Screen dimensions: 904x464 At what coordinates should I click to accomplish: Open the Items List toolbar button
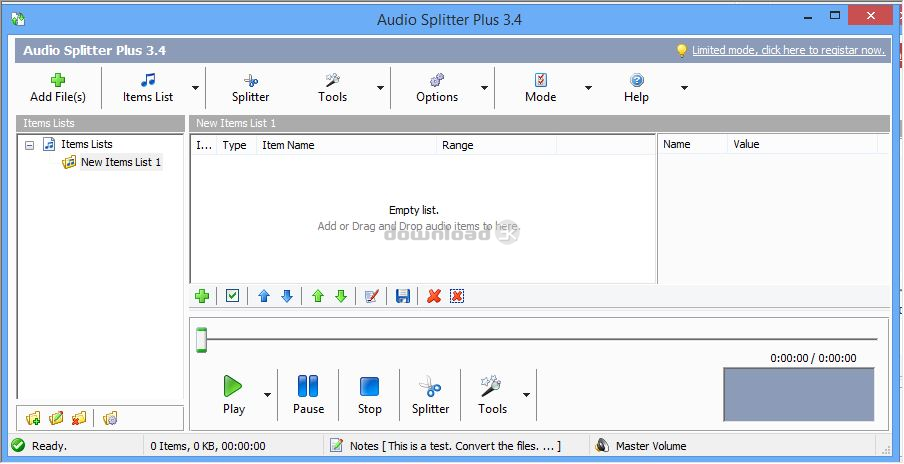(x=148, y=88)
